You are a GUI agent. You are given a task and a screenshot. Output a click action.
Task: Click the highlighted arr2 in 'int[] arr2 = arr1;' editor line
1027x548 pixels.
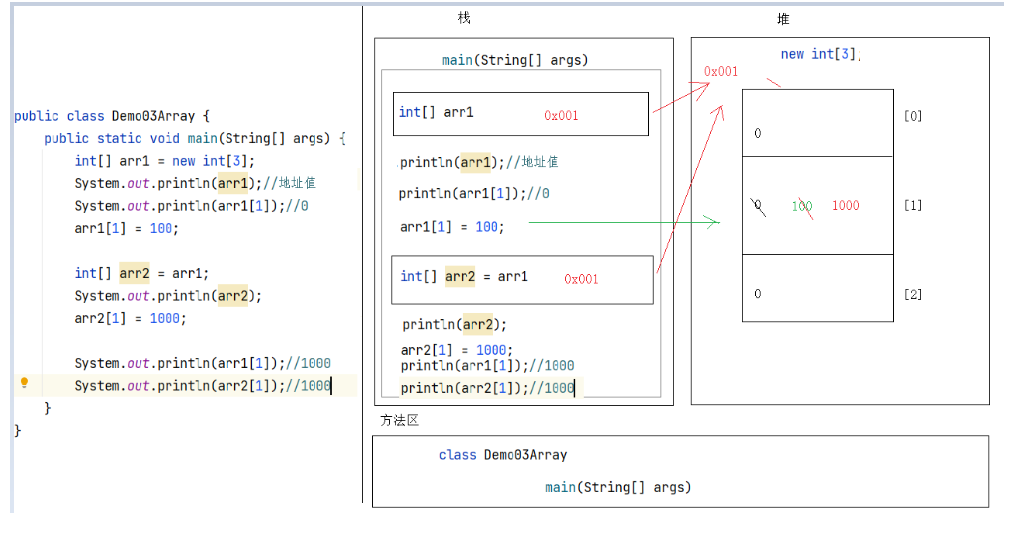point(133,273)
